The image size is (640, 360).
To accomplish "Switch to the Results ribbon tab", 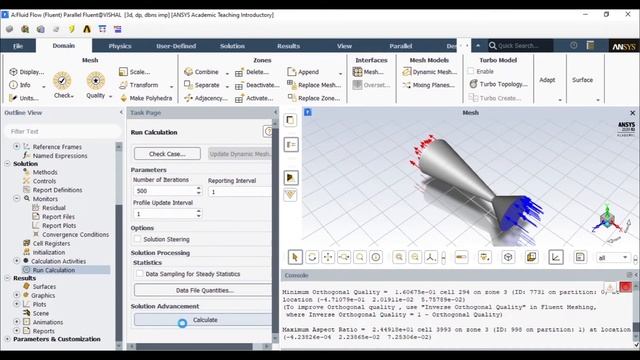I will tap(289, 46).
